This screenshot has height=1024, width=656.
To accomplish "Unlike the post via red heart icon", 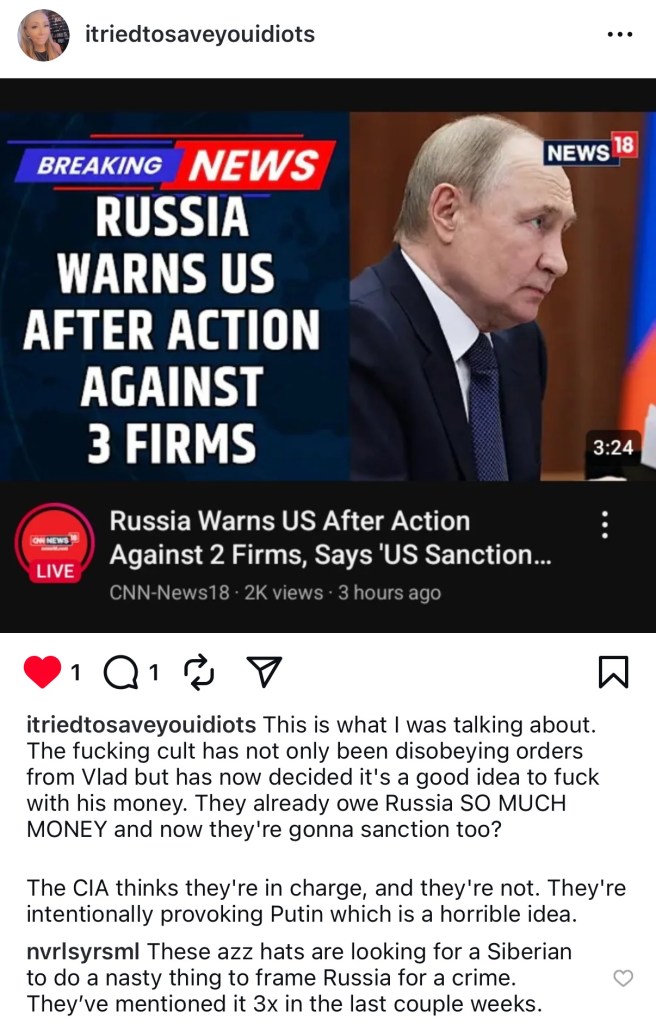I will pos(42,672).
